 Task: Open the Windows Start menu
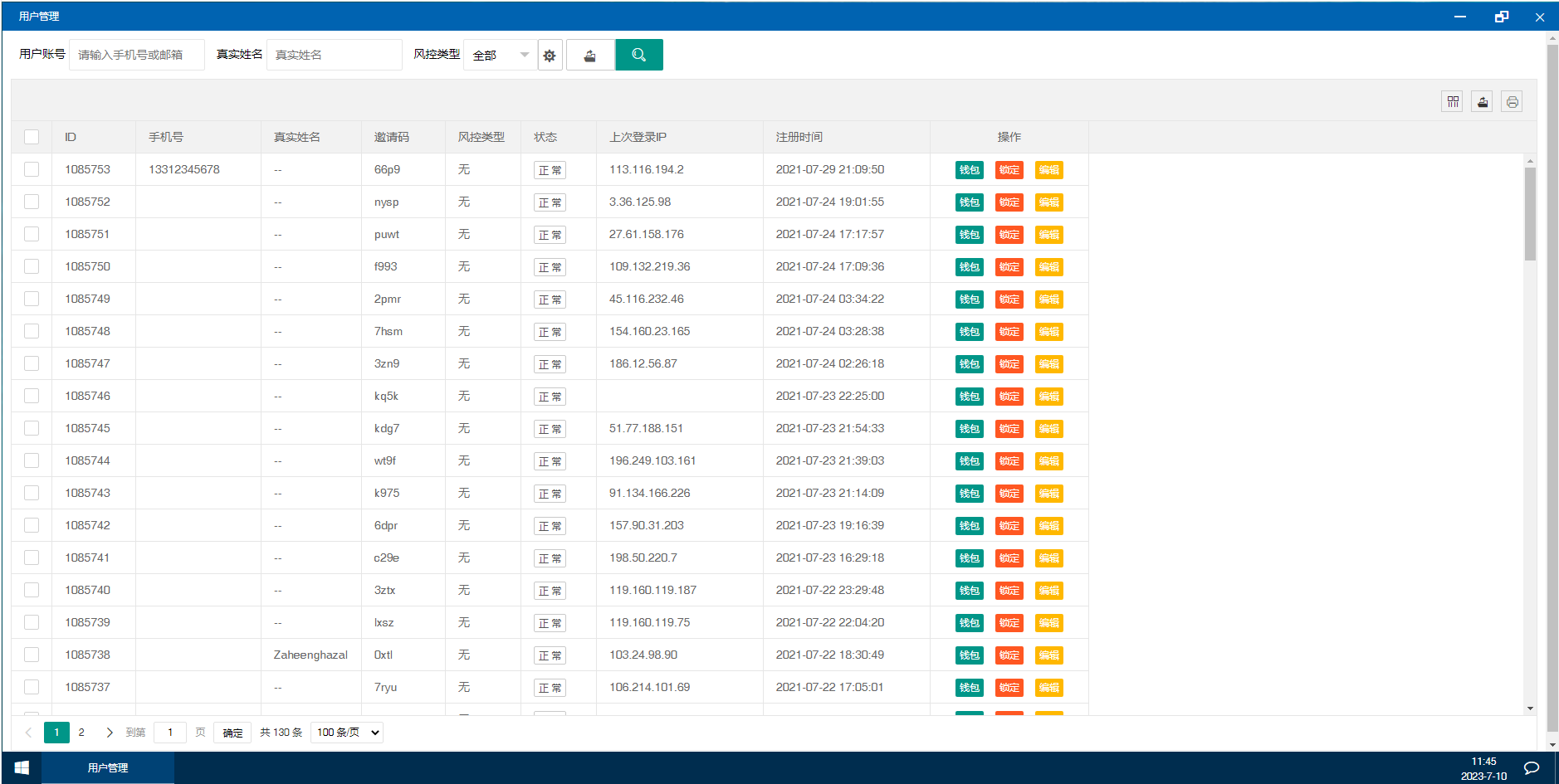tap(22, 767)
